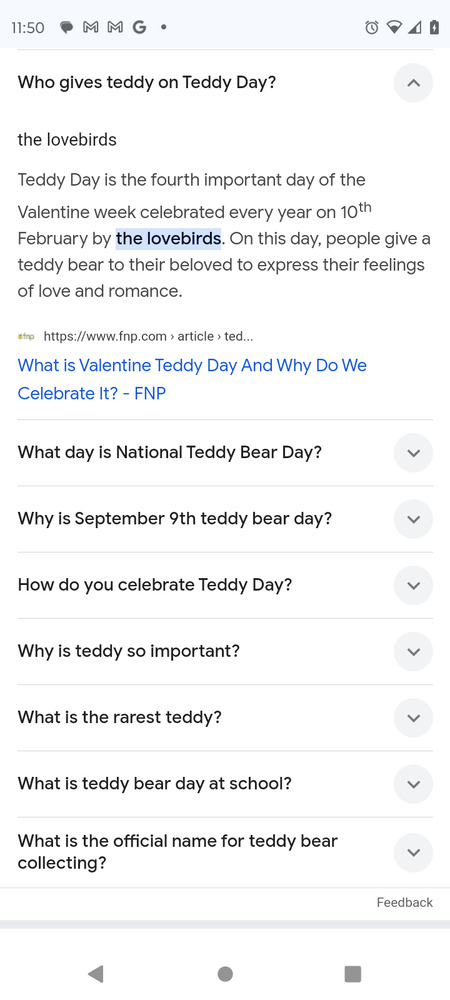Tap the first Gmail notification icon
Viewport: 450px width, 1000px height.
pos(90,27)
